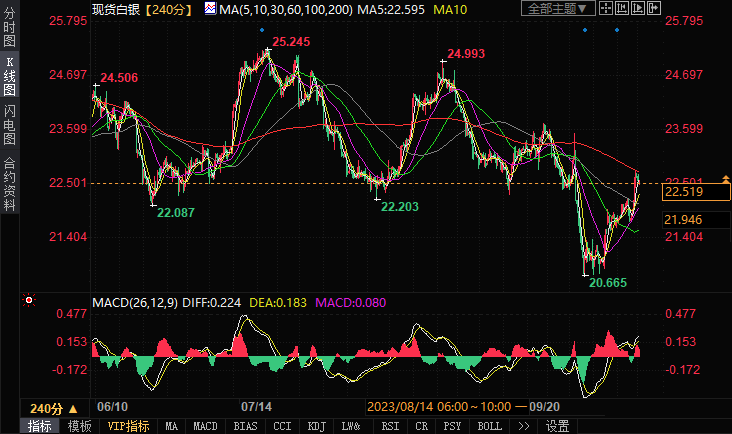Click the jump-to-chart-start axis icon
Image resolution: width=732 pixels, height=434 pixels.
tap(622, 8)
